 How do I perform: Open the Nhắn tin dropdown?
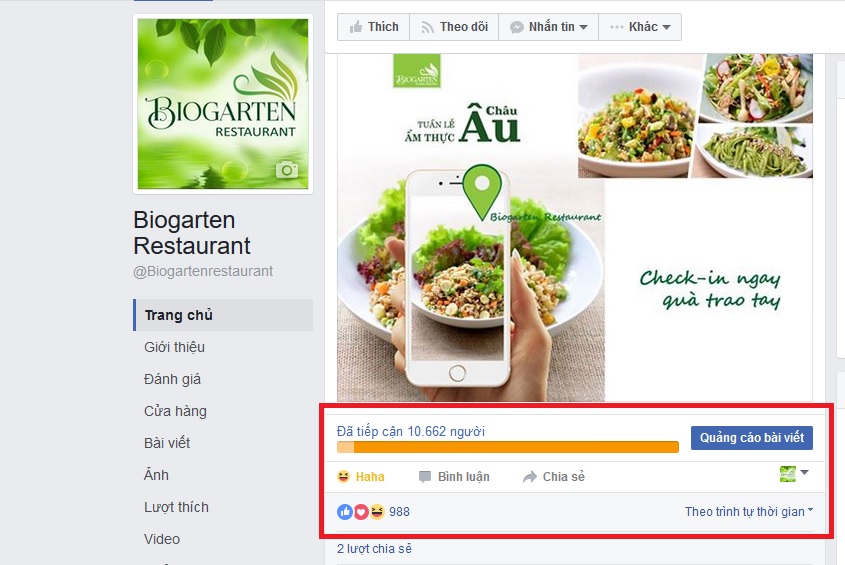point(549,27)
